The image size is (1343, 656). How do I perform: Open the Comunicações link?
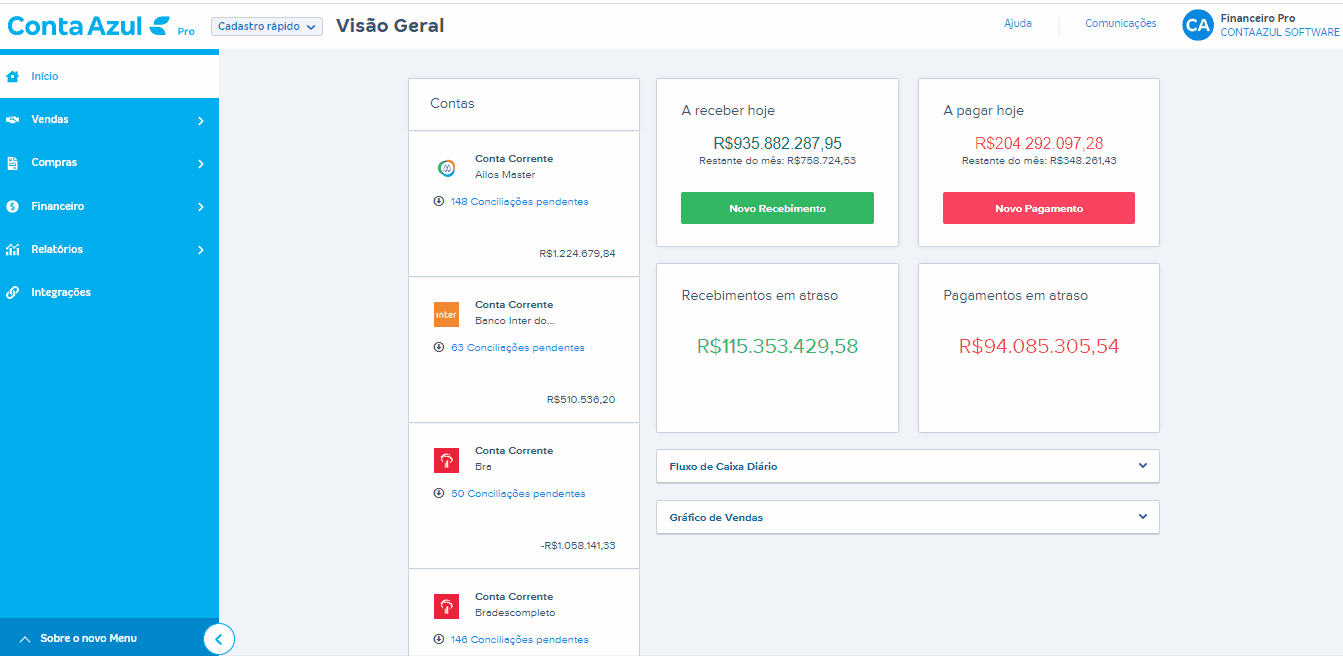[x=1121, y=23]
